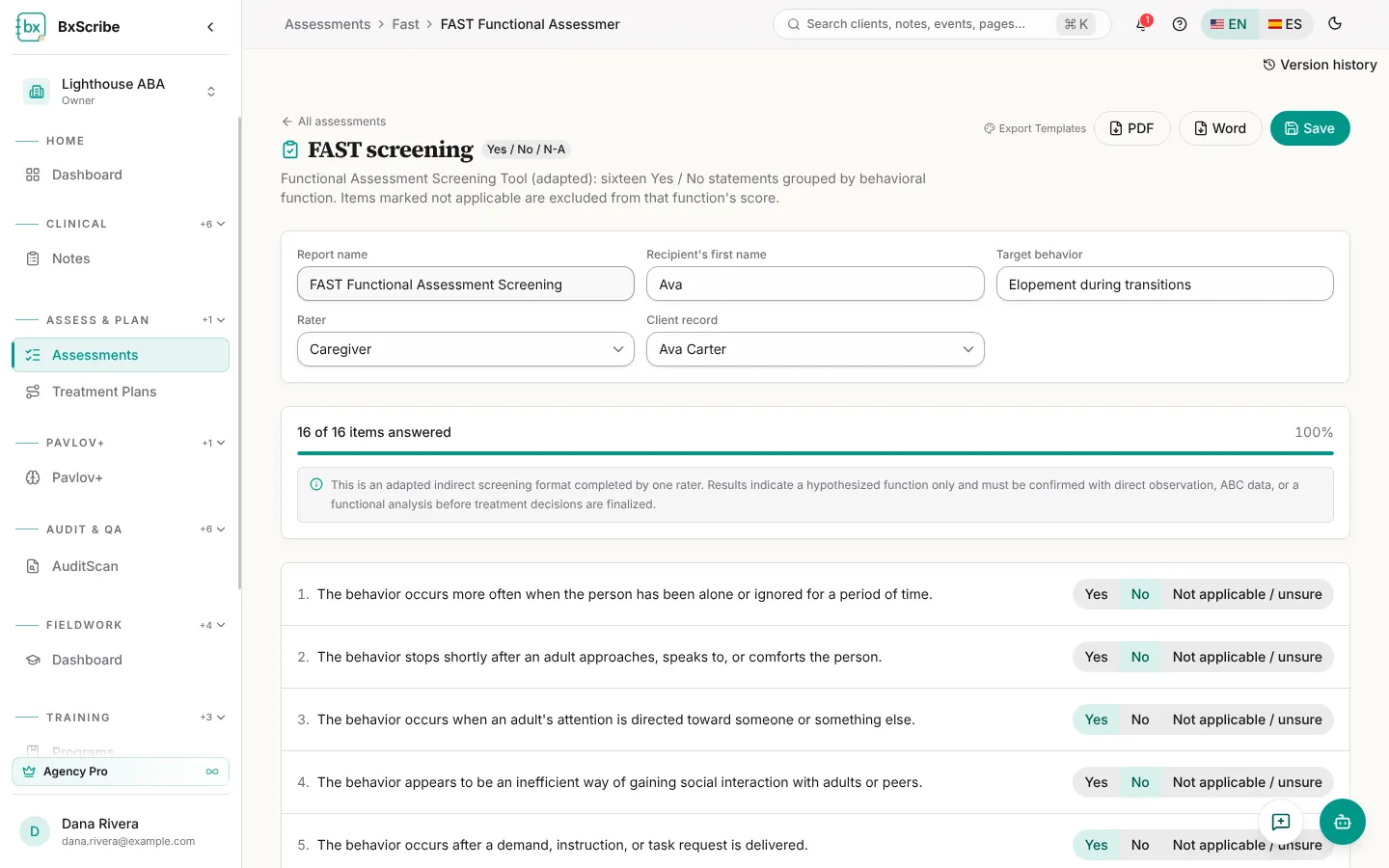The image size is (1389, 868).
Task: Click the search clients and notes box
Action: [x=941, y=24]
